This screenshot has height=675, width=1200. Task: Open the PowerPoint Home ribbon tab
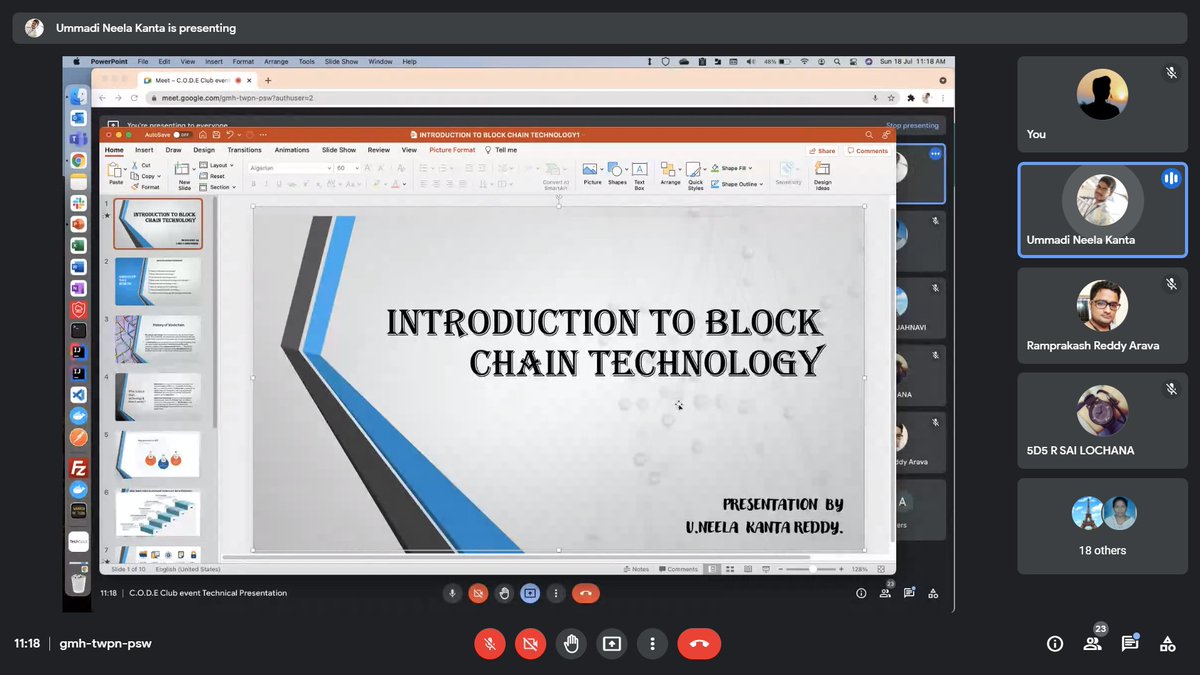pyautogui.click(x=115, y=150)
